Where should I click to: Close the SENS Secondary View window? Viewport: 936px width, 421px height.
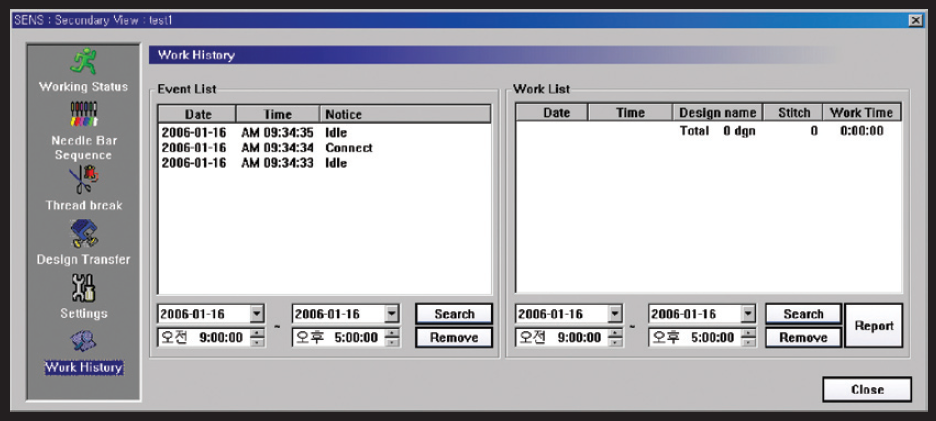click(x=915, y=20)
